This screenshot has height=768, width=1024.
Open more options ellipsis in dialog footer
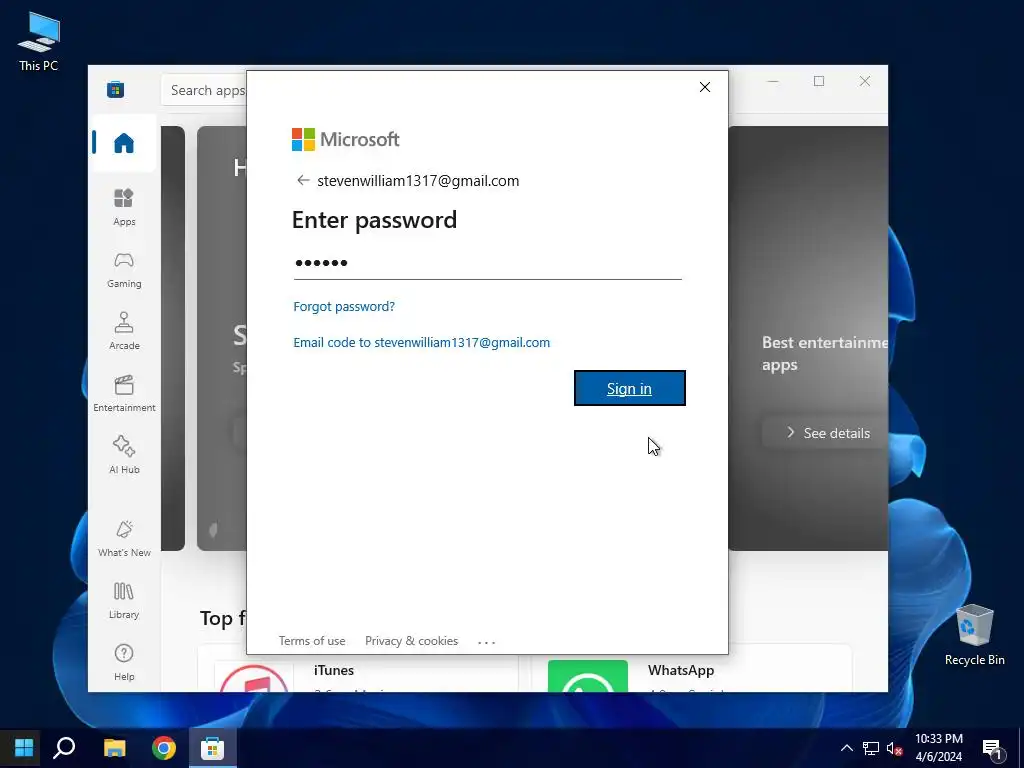tap(487, 642)
